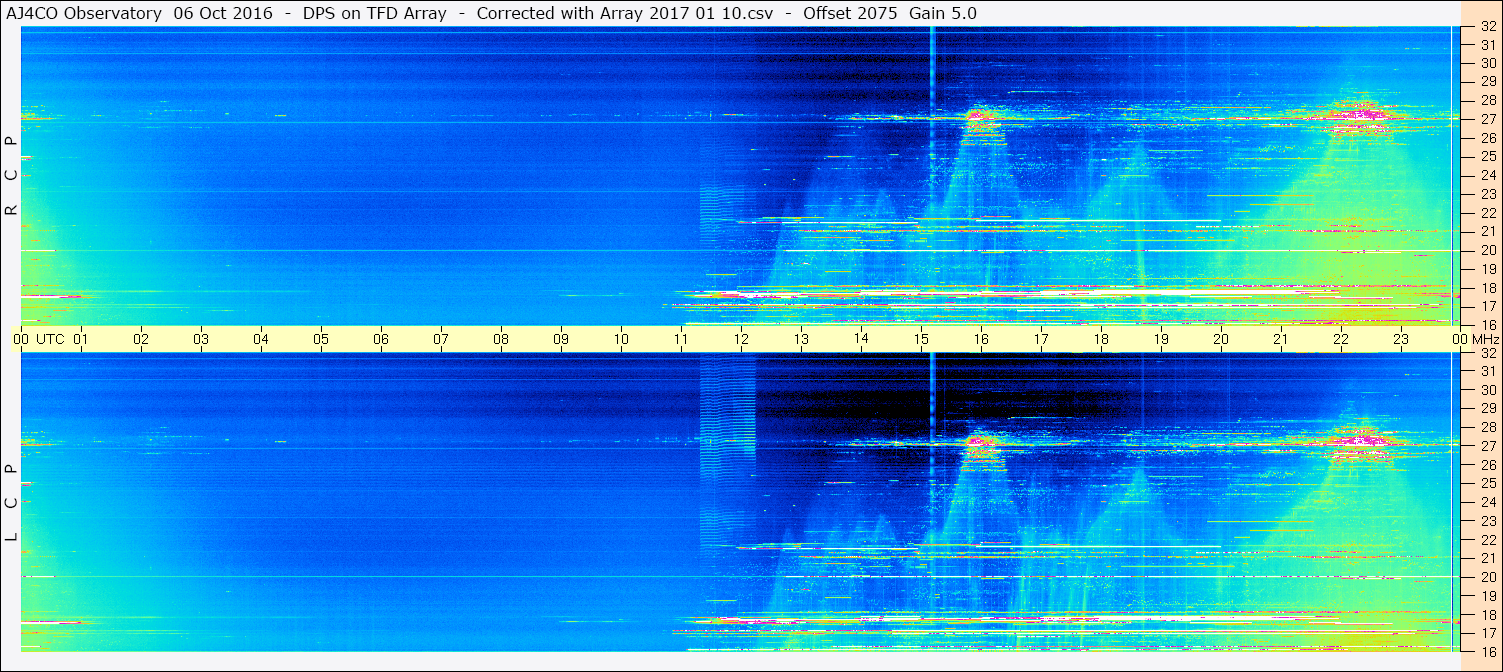Select the 07 hour tick label

(x=441, y=339)
